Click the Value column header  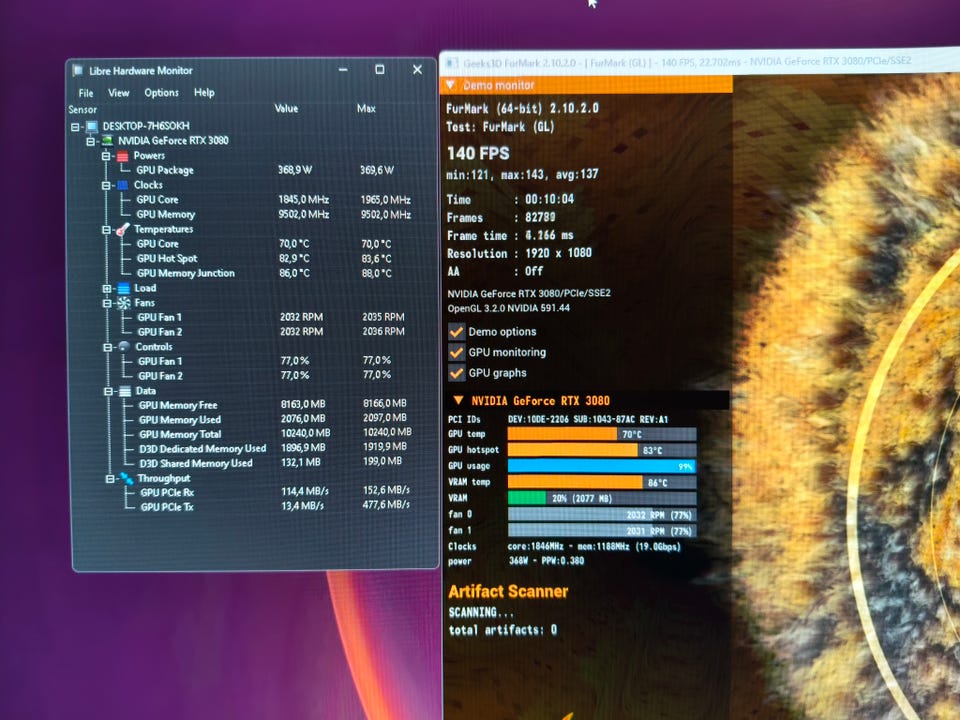(286, 108)
